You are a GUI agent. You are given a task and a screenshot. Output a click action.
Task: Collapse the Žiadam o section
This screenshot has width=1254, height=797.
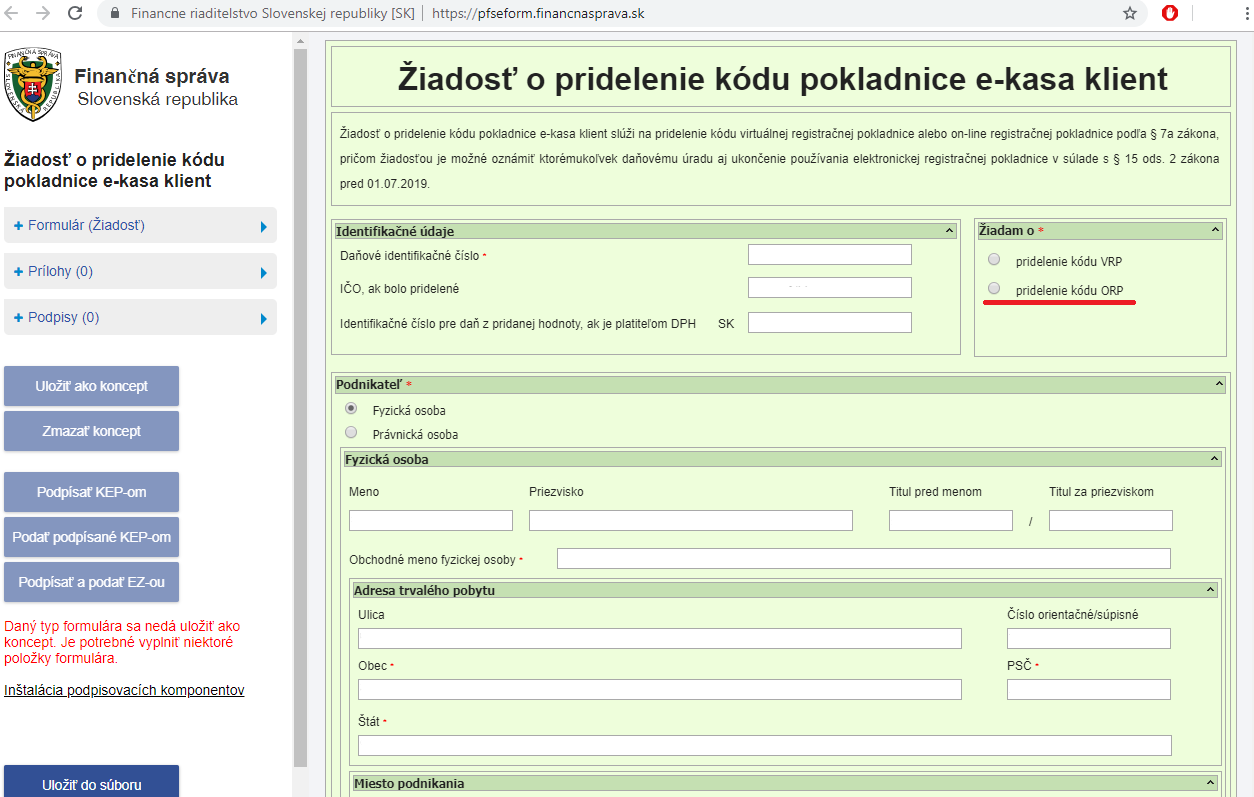pyautogui.click(x=1216, y=231)
